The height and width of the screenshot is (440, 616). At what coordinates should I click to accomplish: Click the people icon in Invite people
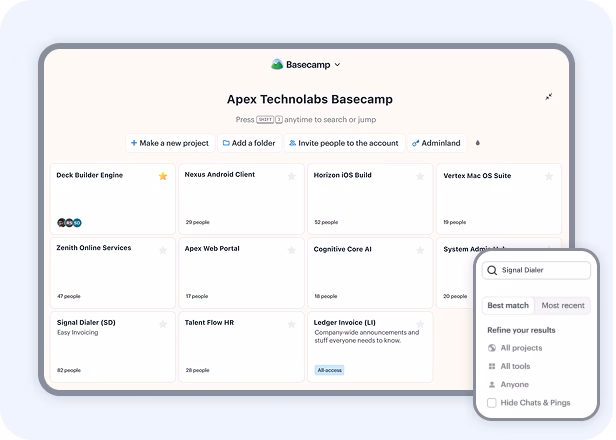(x=292, y=143)
